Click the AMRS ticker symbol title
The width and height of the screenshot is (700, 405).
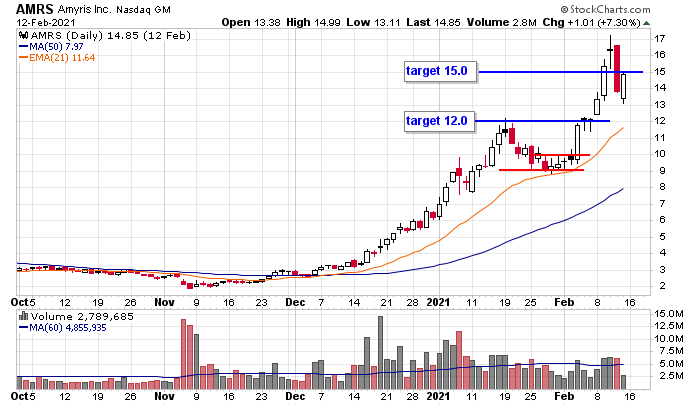[x=35, y=9]
